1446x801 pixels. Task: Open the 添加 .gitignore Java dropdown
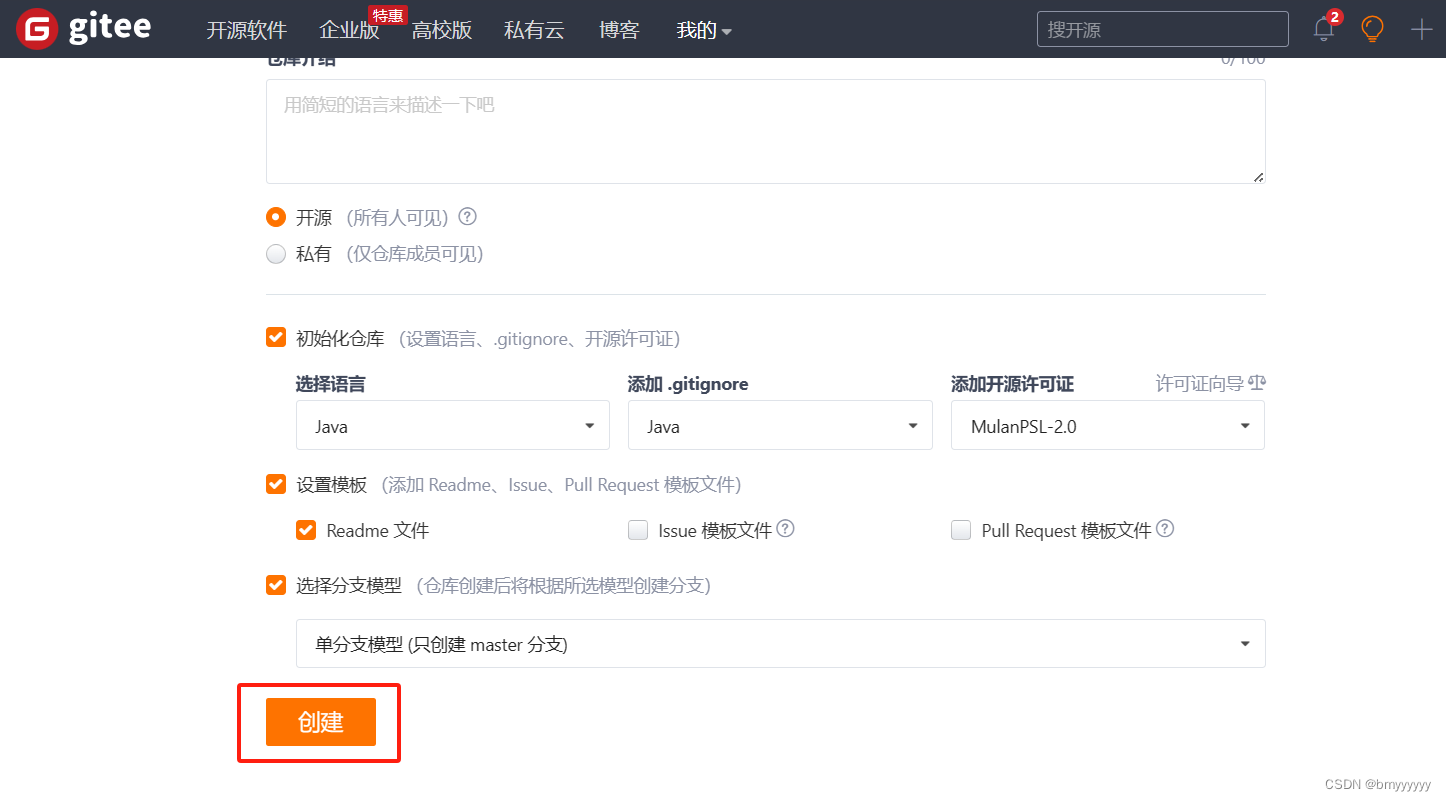point(780,426)
